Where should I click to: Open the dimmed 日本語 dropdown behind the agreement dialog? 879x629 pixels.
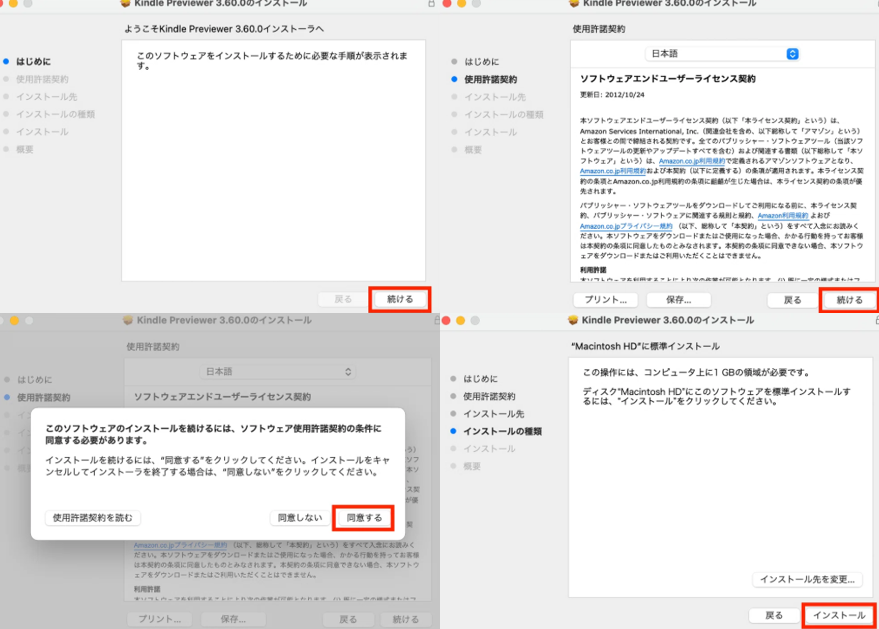[x=278, y=372]
